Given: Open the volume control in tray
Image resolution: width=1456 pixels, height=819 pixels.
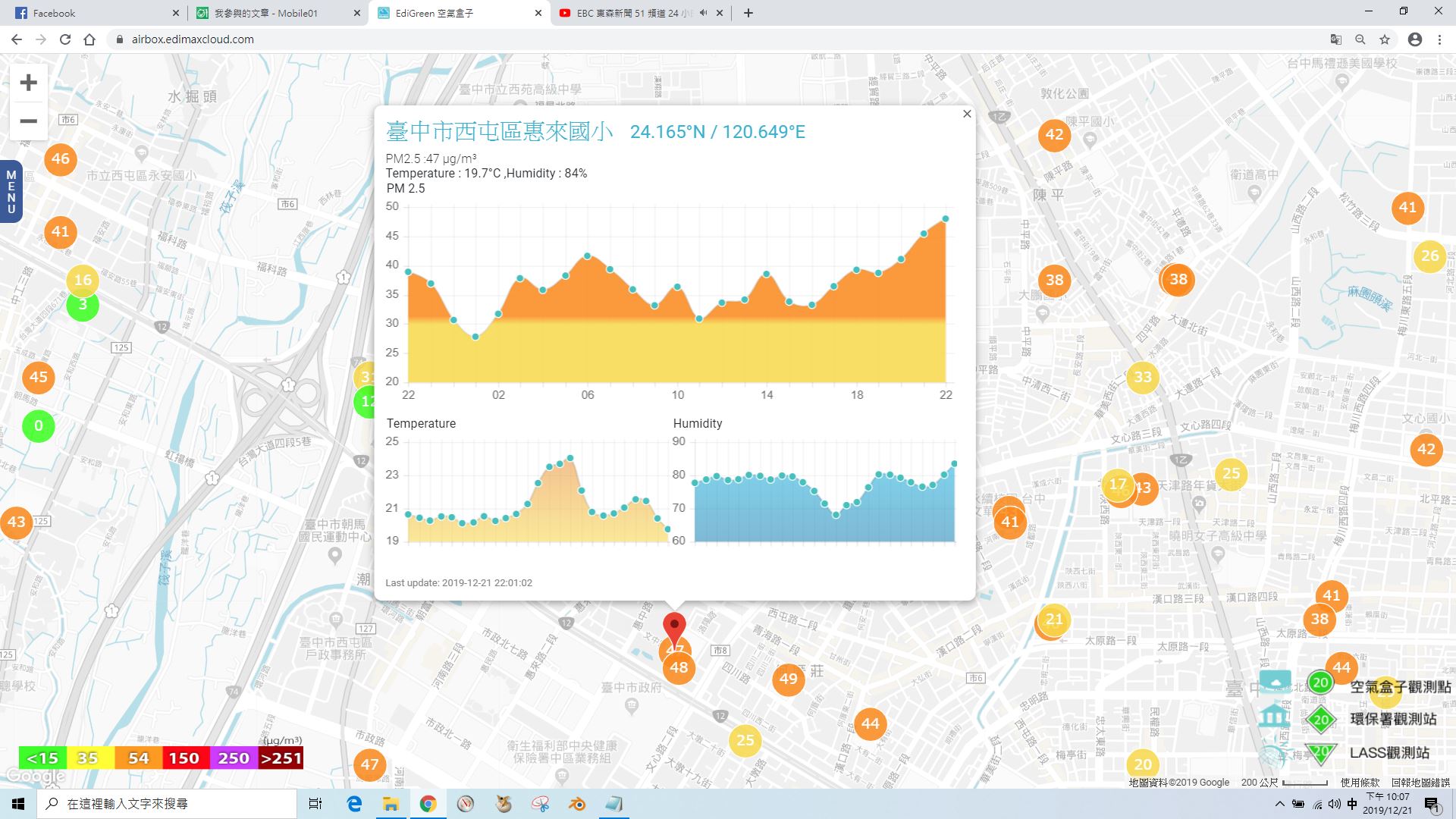Looking at the screenshot, I should tap(1335, 804).
